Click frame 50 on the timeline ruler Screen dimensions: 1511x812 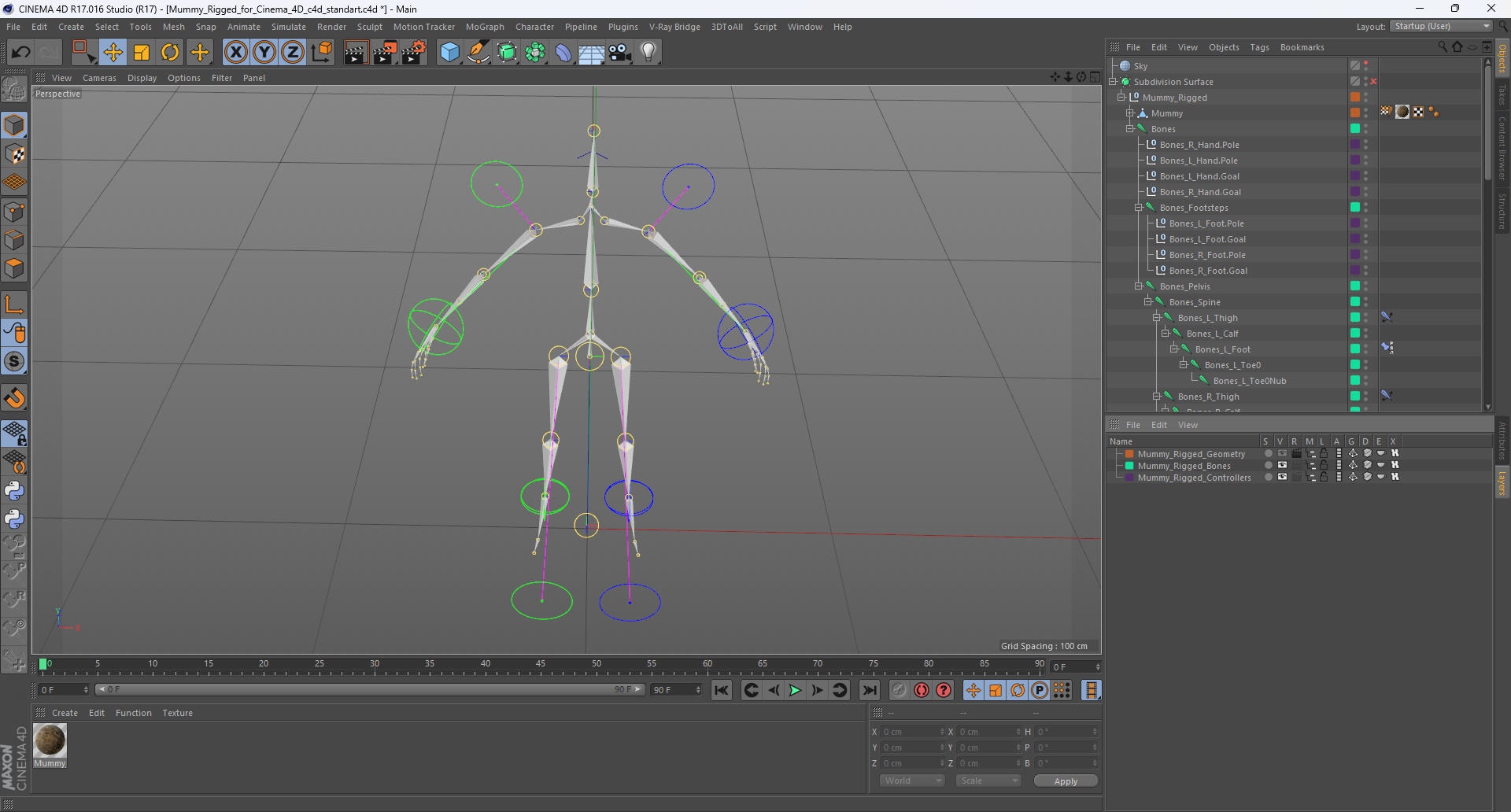tap(597, 666)
